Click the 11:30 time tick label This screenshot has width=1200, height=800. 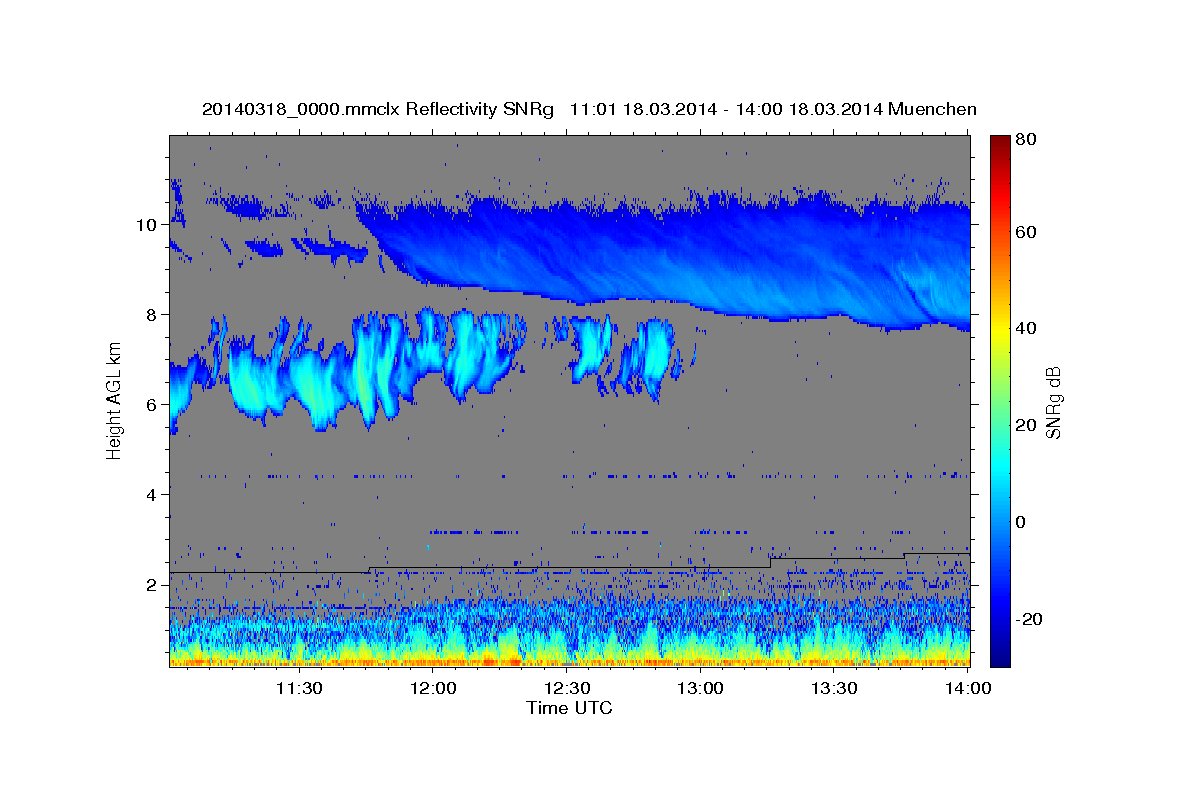click(x=299, y=689)
